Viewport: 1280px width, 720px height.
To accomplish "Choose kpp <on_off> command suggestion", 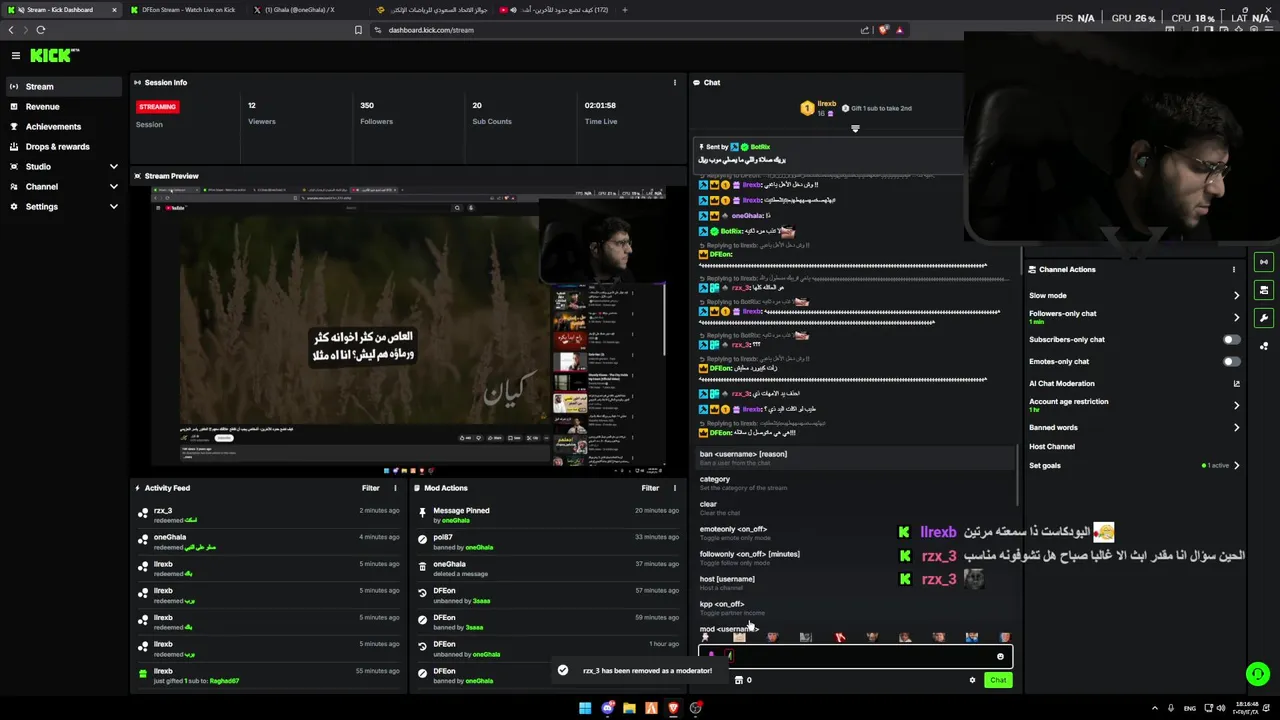I will [855, 608].
